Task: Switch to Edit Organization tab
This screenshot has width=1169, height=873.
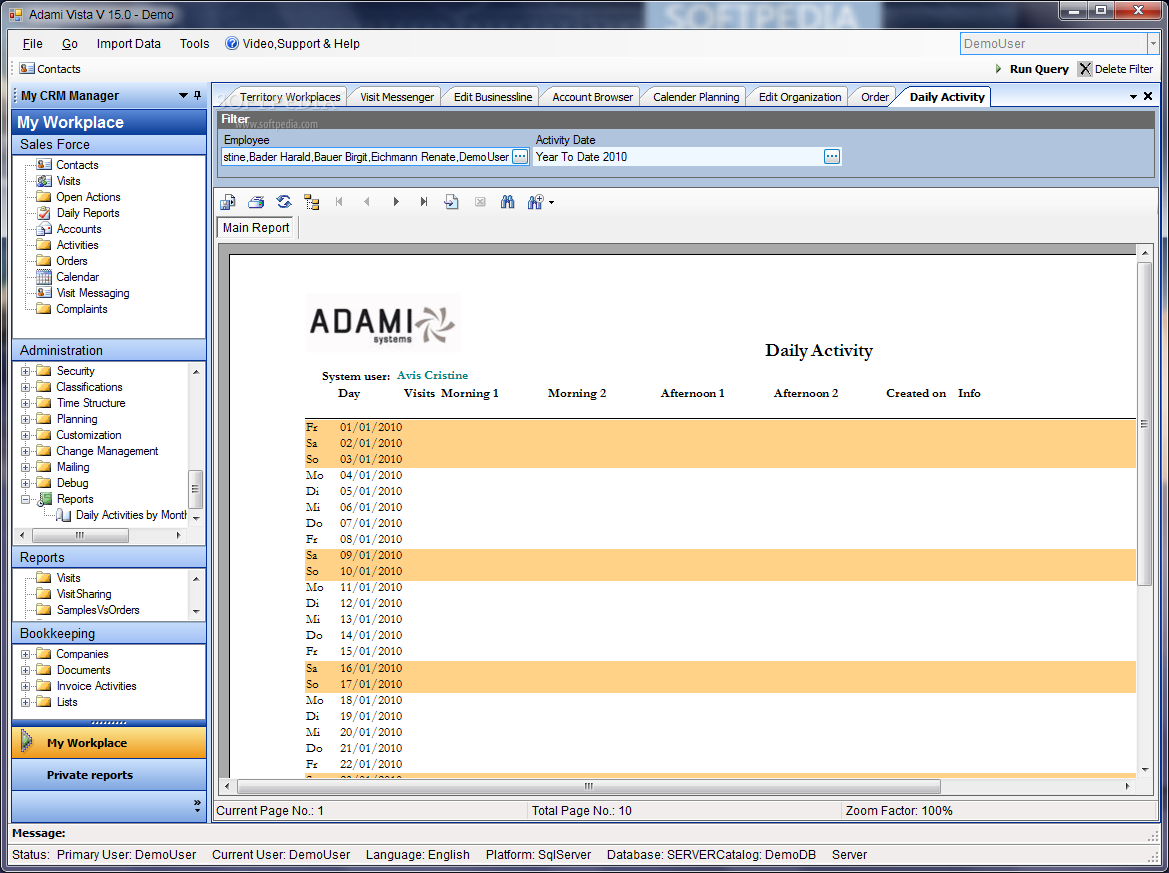Action: [799, 97]
